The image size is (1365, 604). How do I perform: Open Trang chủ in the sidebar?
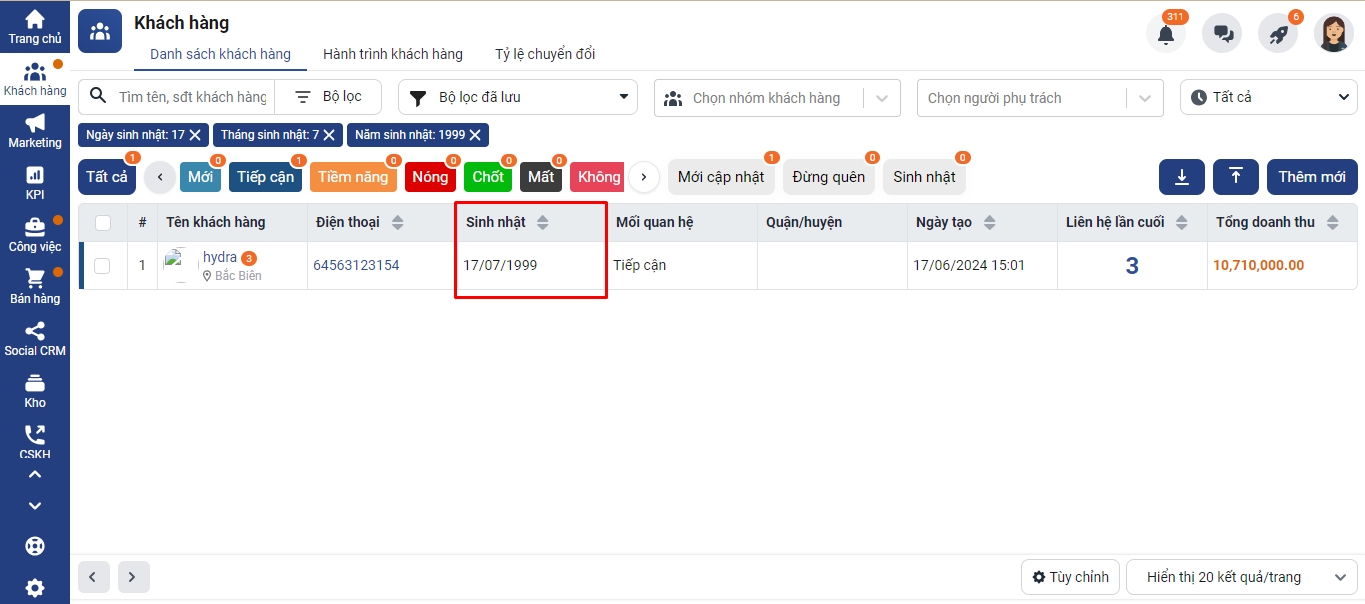click(x=35, y=27)
